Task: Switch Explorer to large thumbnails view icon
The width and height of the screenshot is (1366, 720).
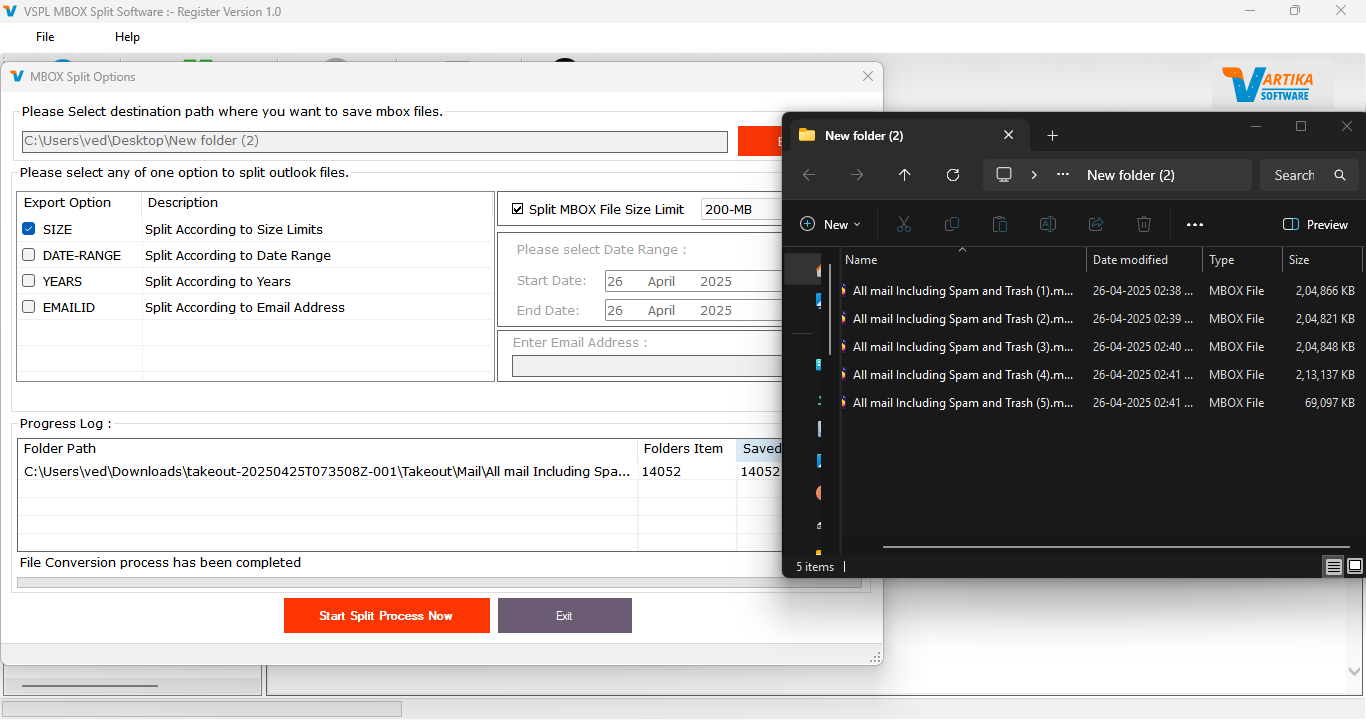Action: (1355, 567)
